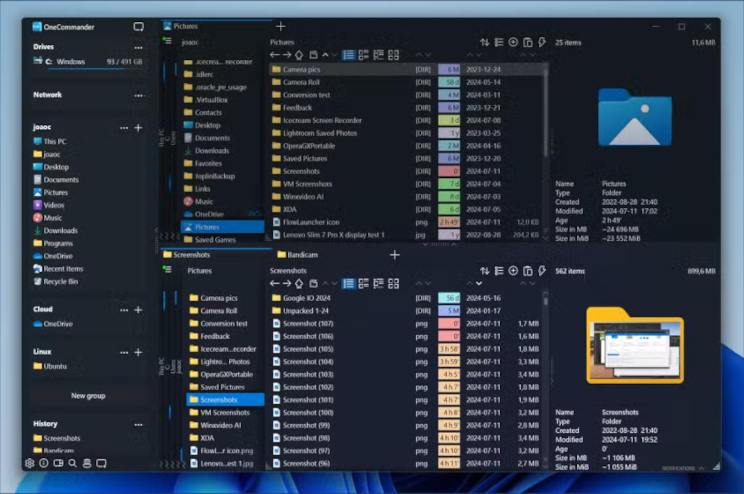Click the new item plus-circle icon in top pane
Viewport: 744px width, 494px height.
click(513, 43)
